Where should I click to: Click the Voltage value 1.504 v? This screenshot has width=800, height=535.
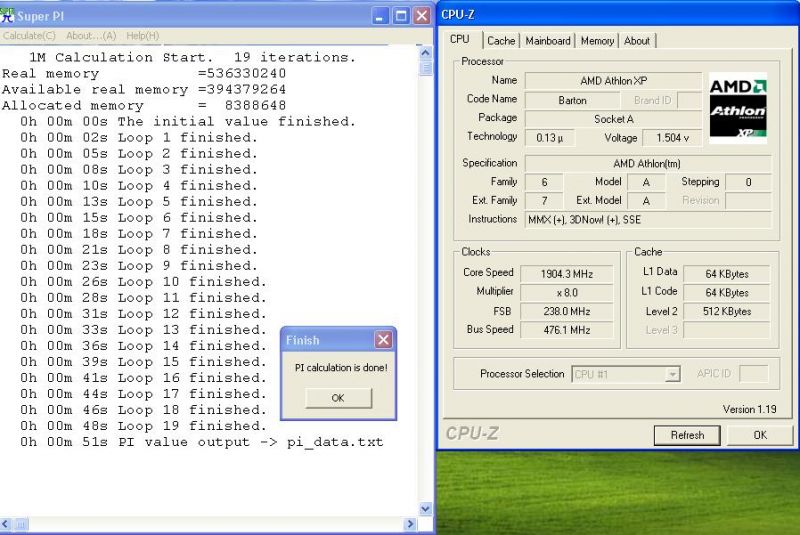[672, 138]
